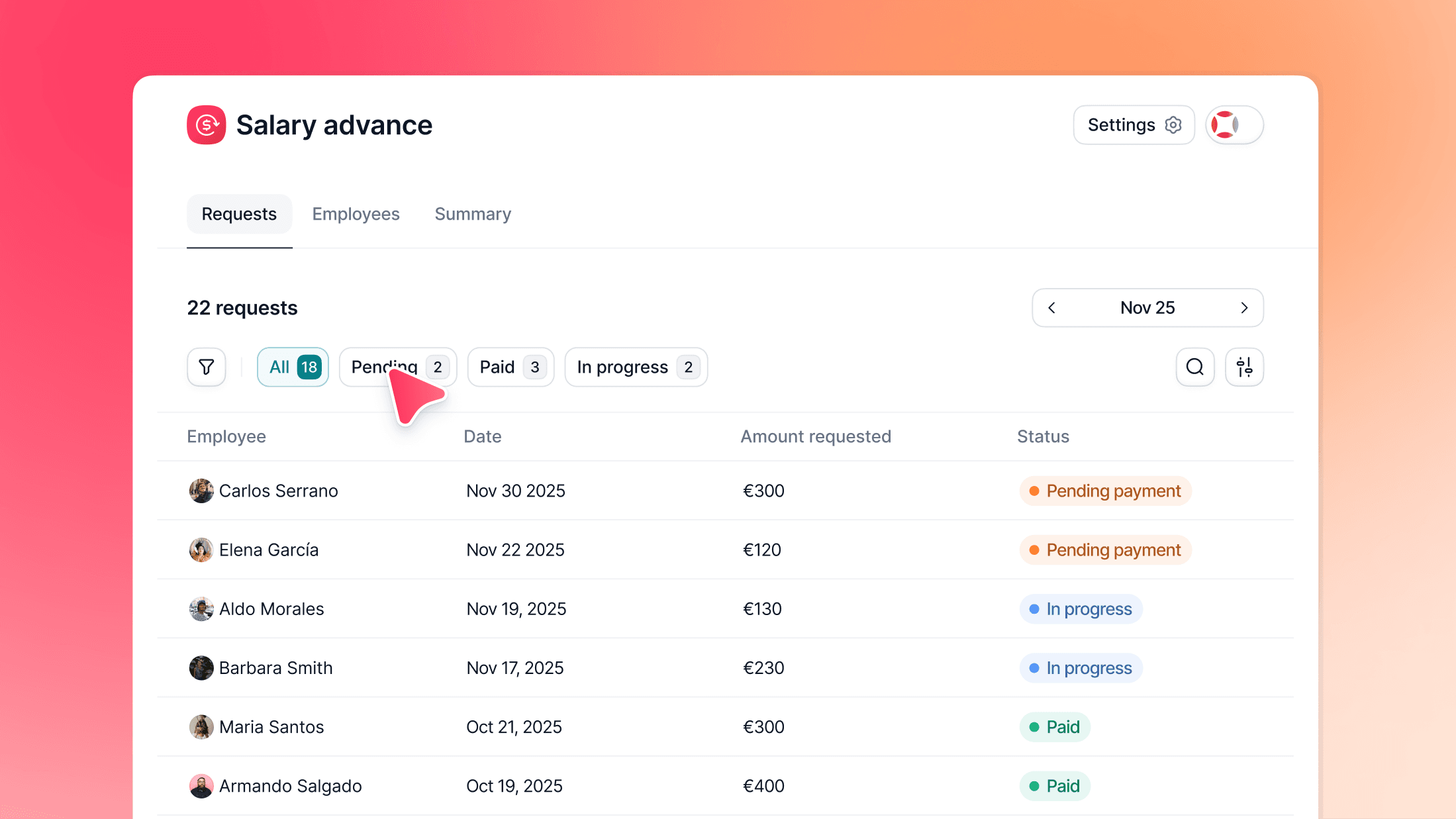Go to previous period with left chevron
This screenshot has height=819, width=1456.
click(1052, 307)
